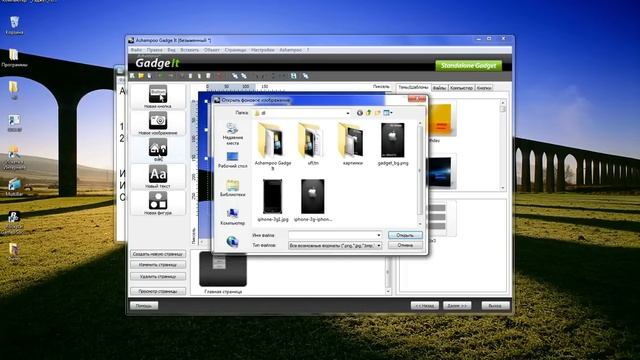
Task: Click the green Standalone Gadget button
Action: [469, 65]
